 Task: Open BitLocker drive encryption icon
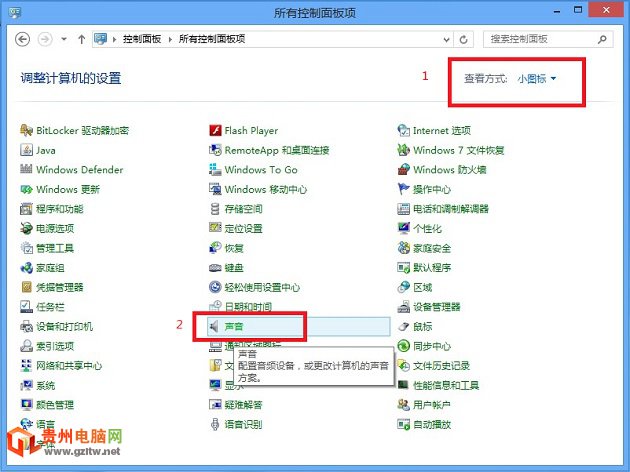[x=27, y=130]
